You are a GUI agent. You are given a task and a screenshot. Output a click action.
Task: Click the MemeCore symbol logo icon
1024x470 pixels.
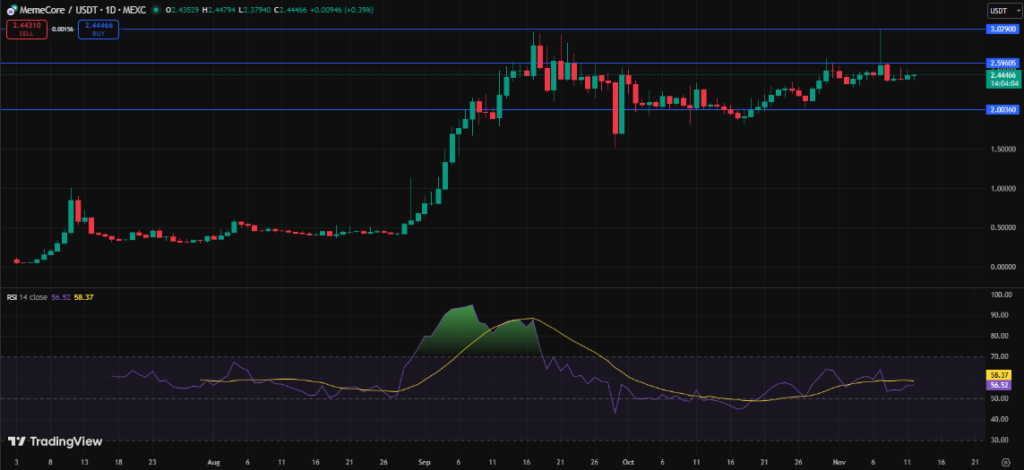[x=10, y=11]
